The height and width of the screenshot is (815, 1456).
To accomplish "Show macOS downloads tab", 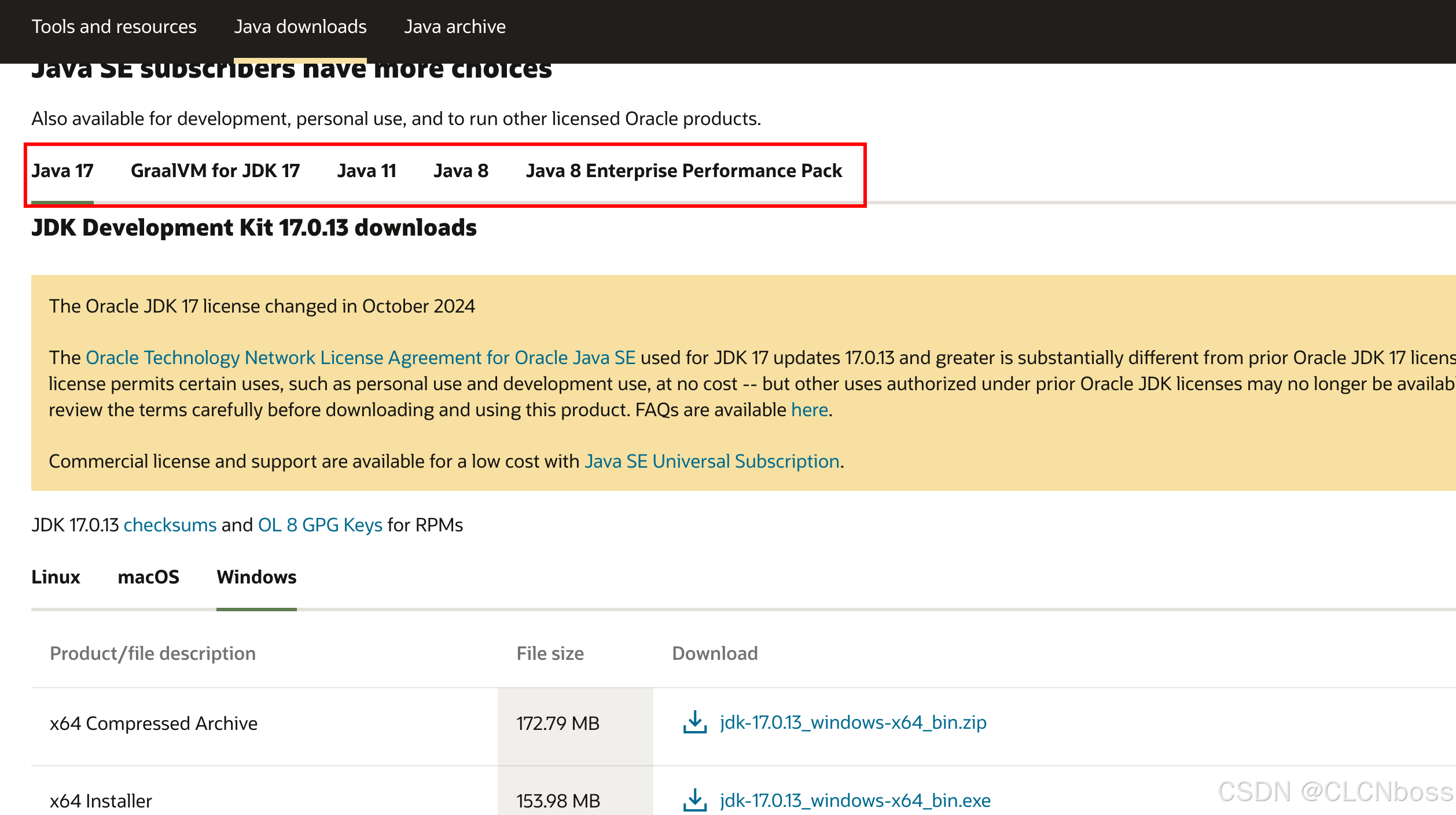I will pyautogui.click(x=149, y=577).
